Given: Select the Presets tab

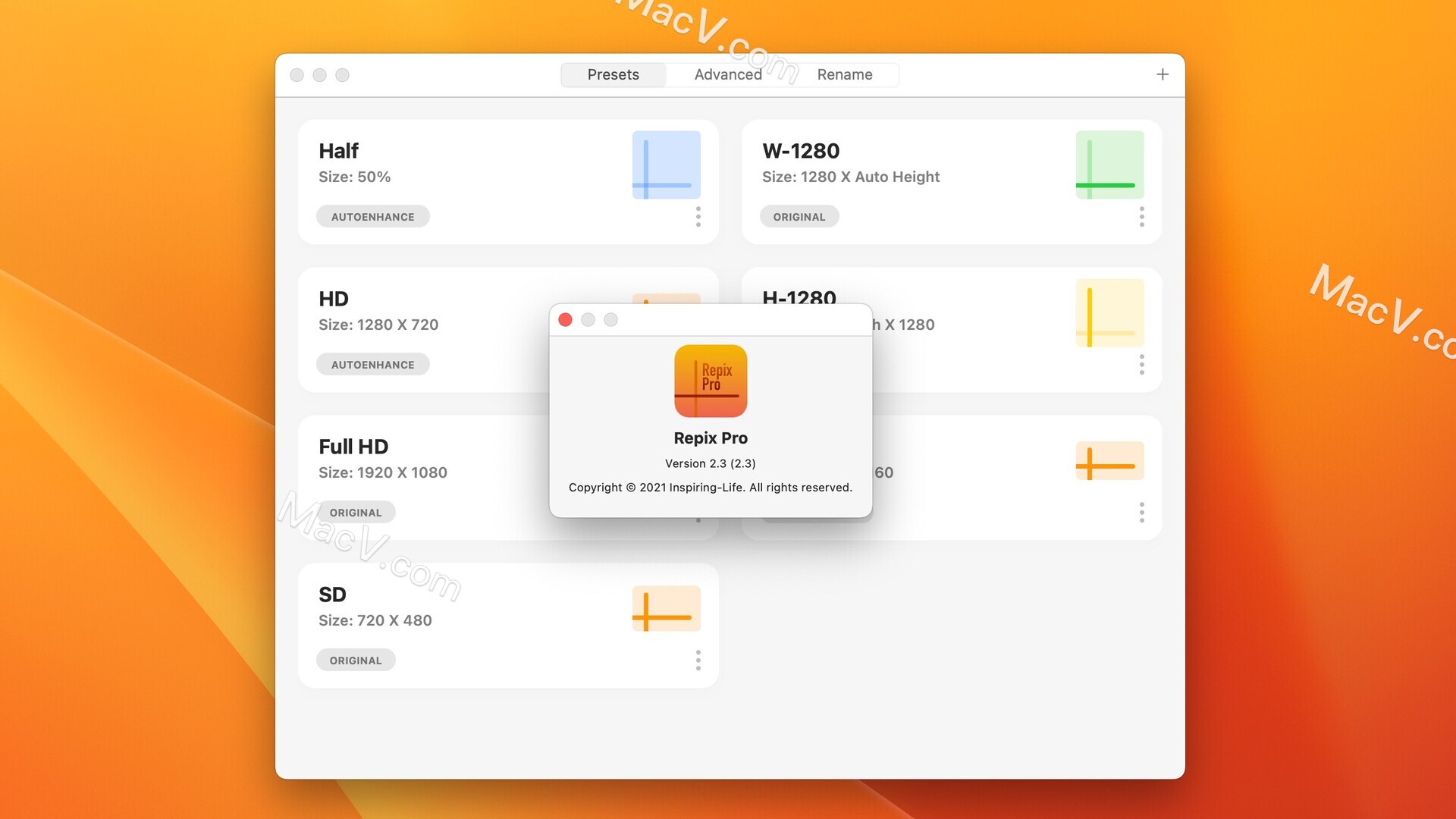Looking at the screenshot, I should click(614, 74).
